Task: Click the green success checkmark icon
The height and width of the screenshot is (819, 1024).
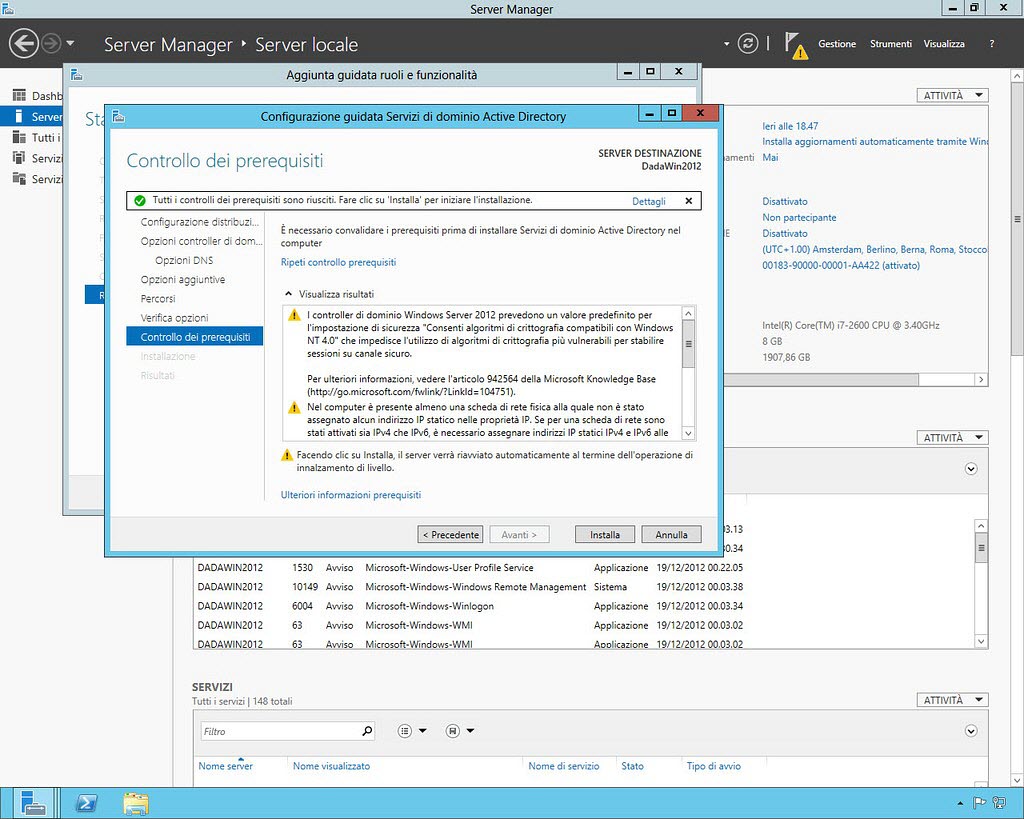Action: 139,201
